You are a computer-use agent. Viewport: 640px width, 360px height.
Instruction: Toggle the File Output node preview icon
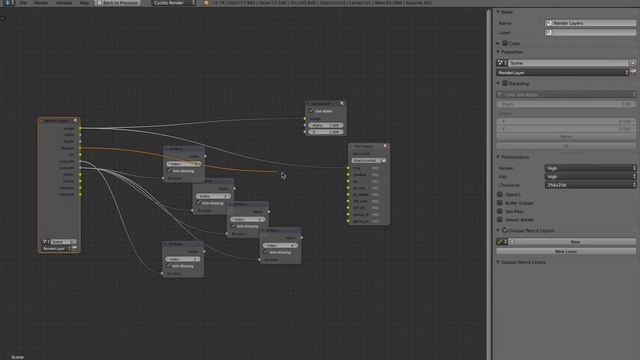(386, 146)
